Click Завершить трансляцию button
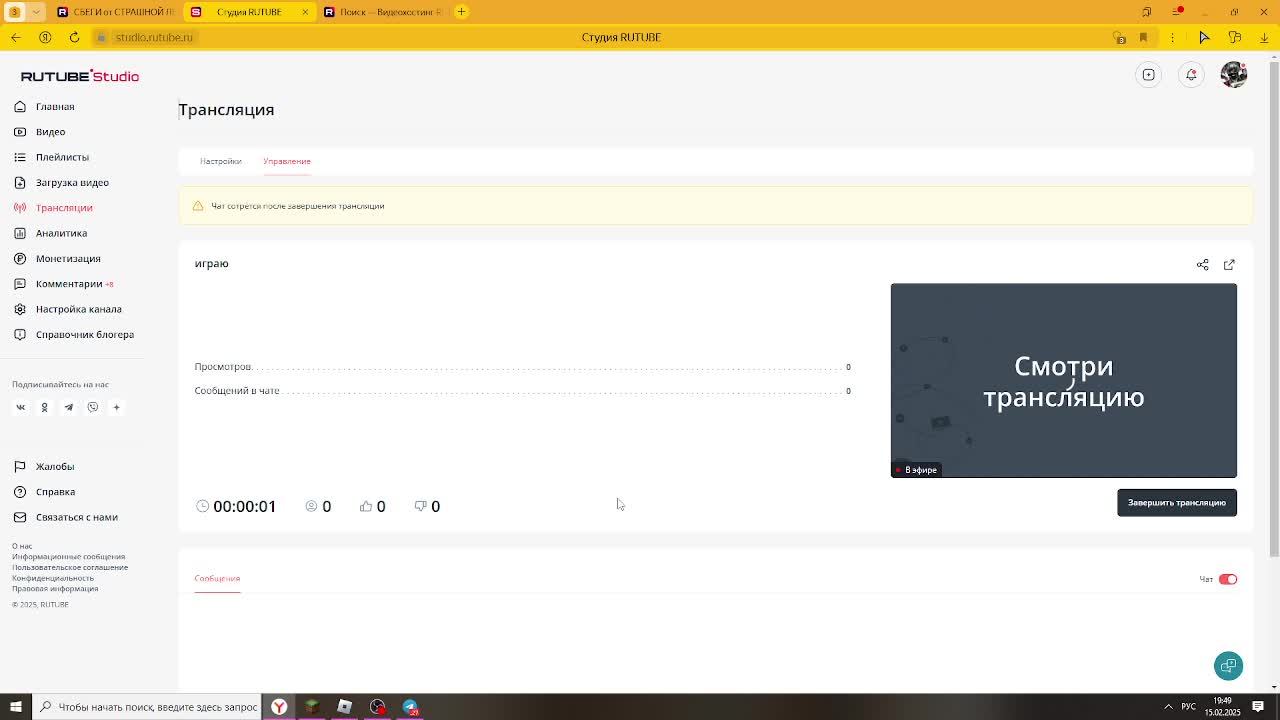 1177,503
